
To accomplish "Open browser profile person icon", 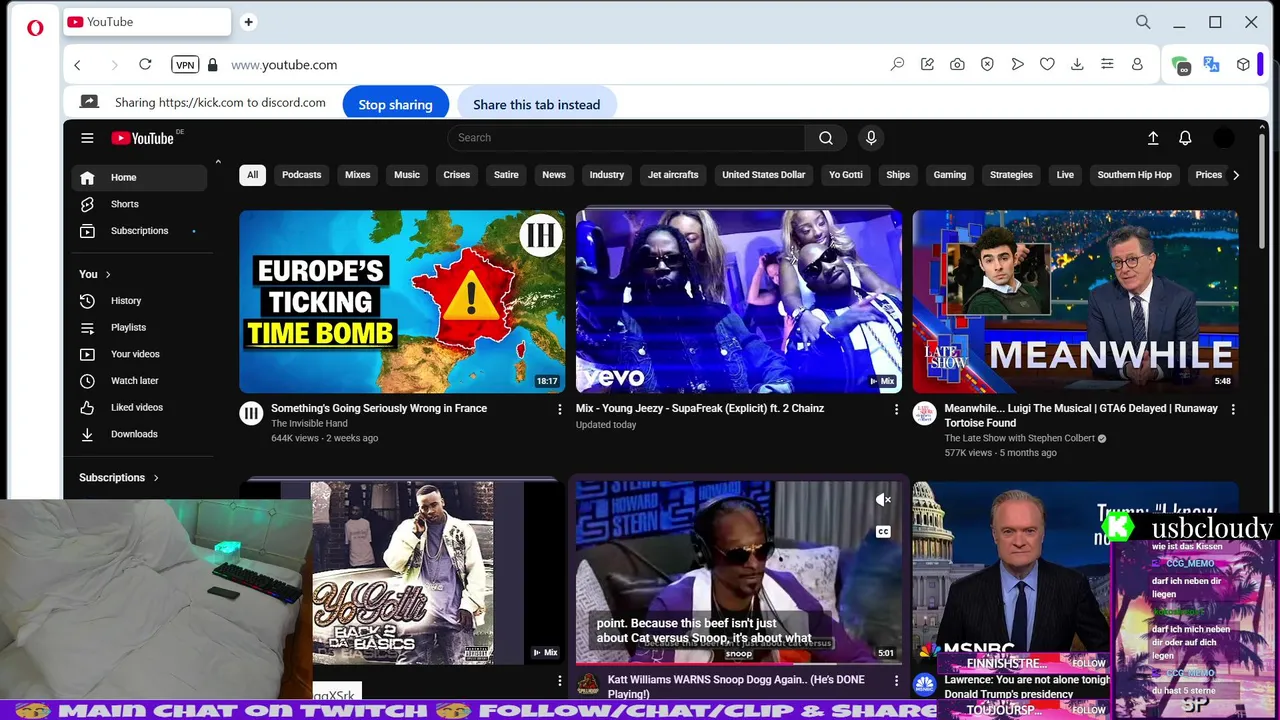I will [1137, 64].
